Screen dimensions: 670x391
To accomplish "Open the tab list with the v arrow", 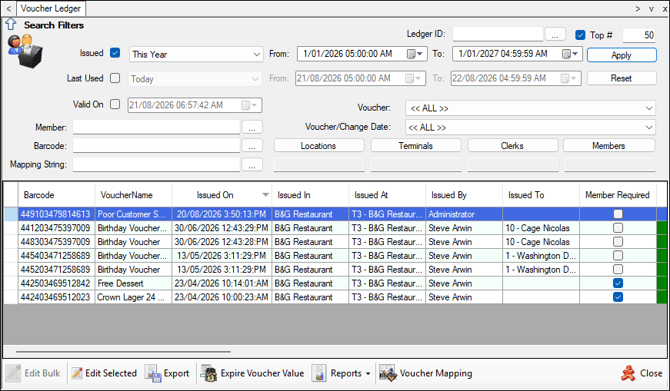I will pyautogui.click(x=651, y=9).
